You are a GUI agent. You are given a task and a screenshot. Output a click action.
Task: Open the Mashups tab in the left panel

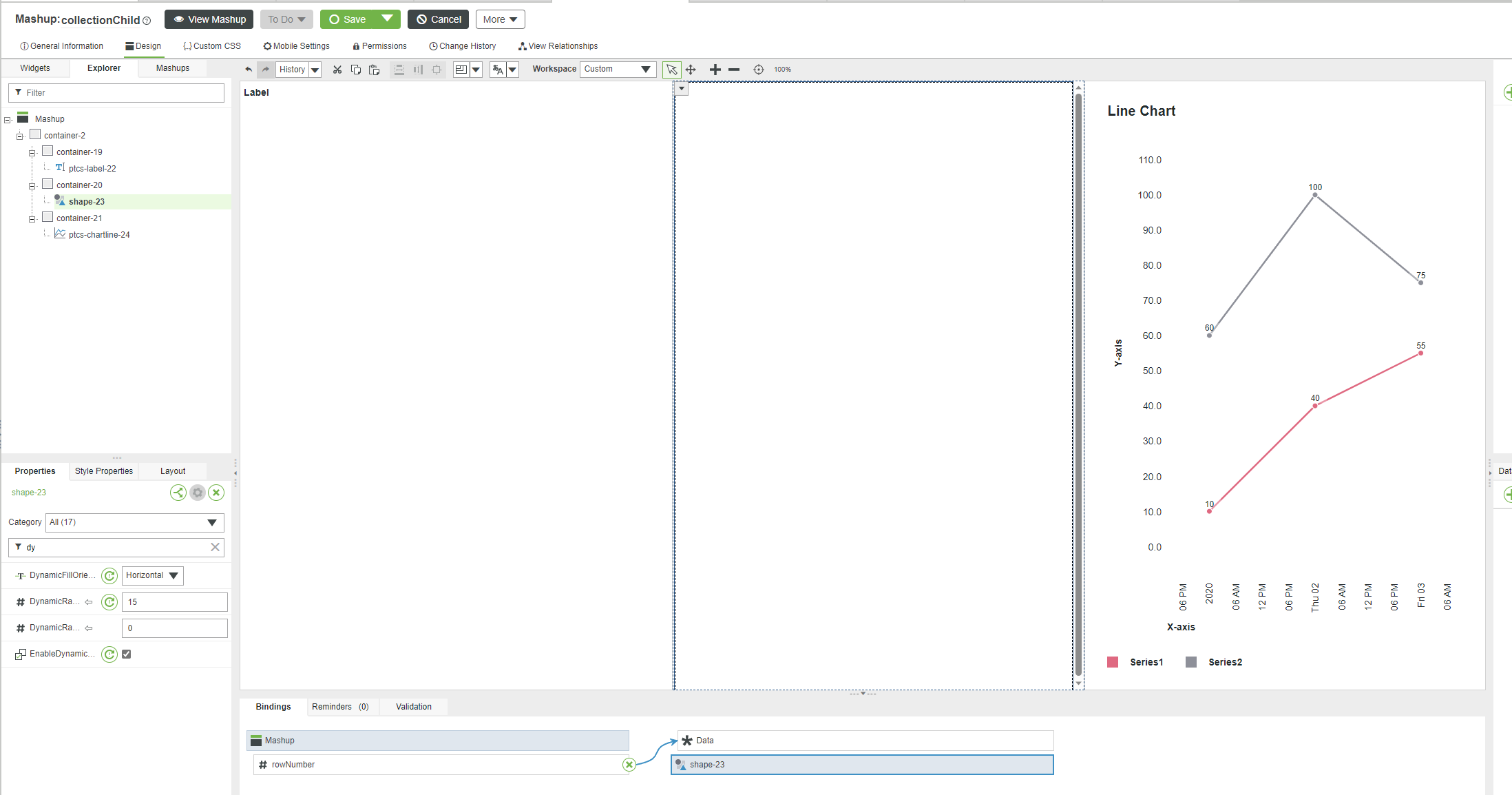coord(171,68)
